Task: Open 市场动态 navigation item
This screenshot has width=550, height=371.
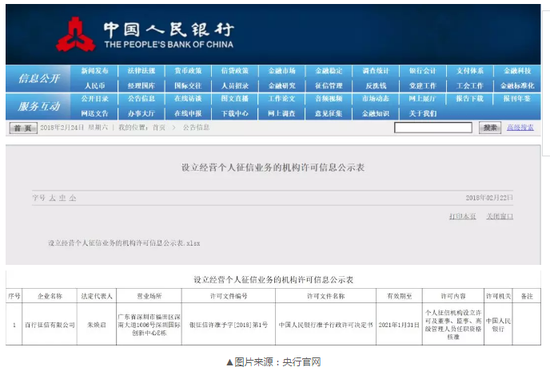Action: (376, 99)
